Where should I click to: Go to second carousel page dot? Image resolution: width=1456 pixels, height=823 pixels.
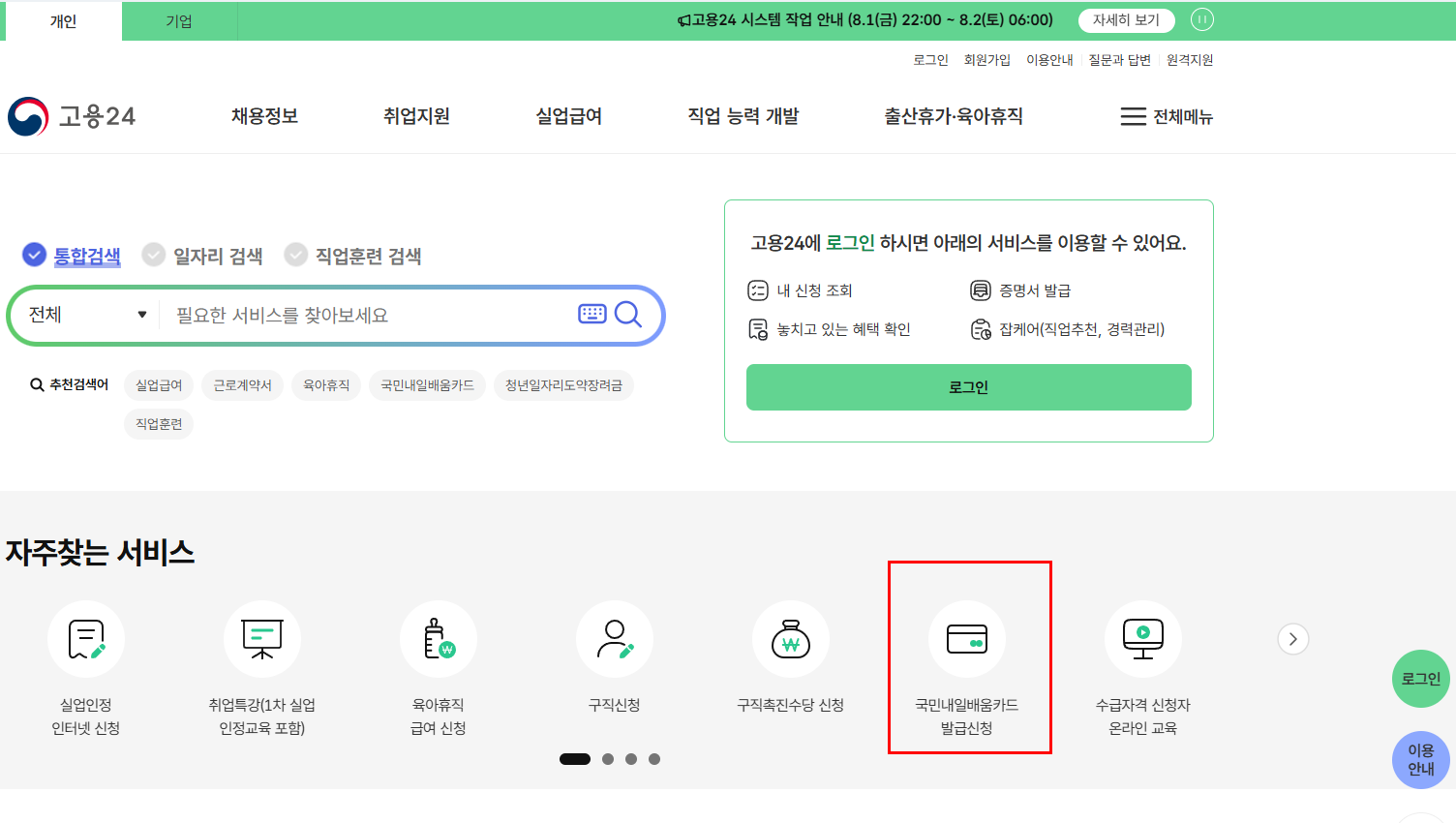608,759
